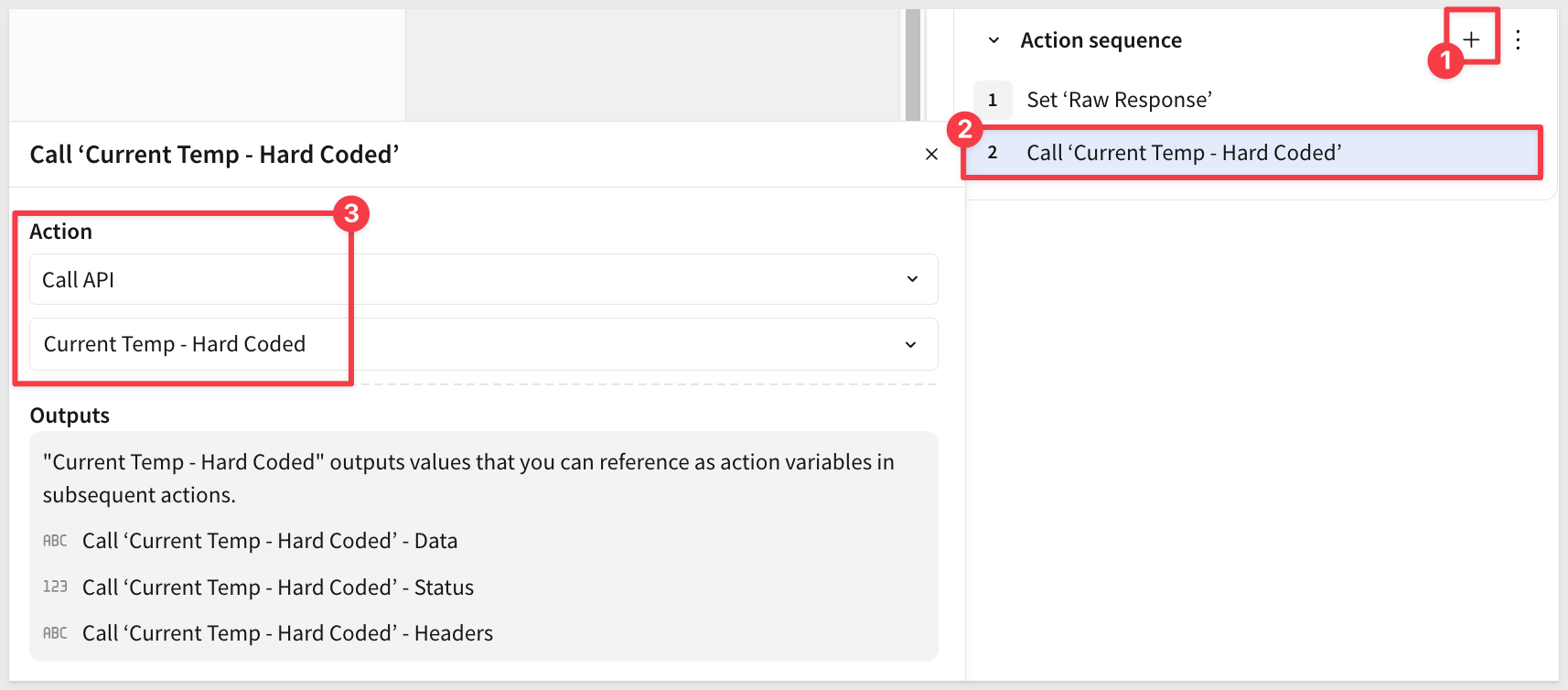Add a new action to the sequence
This screenshot has width=1568, height=690.
1471,39
